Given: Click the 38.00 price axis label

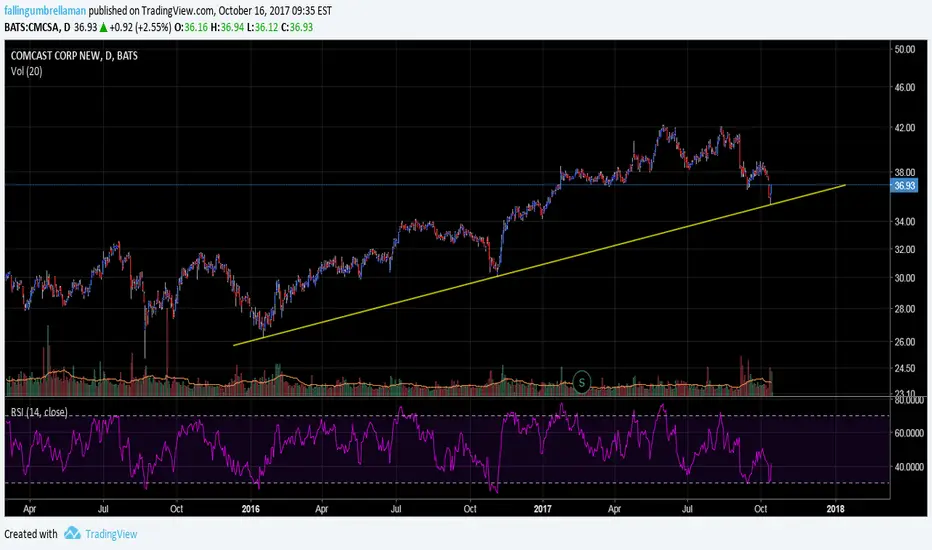Looking at the screenshot, I should pos(905,172).
